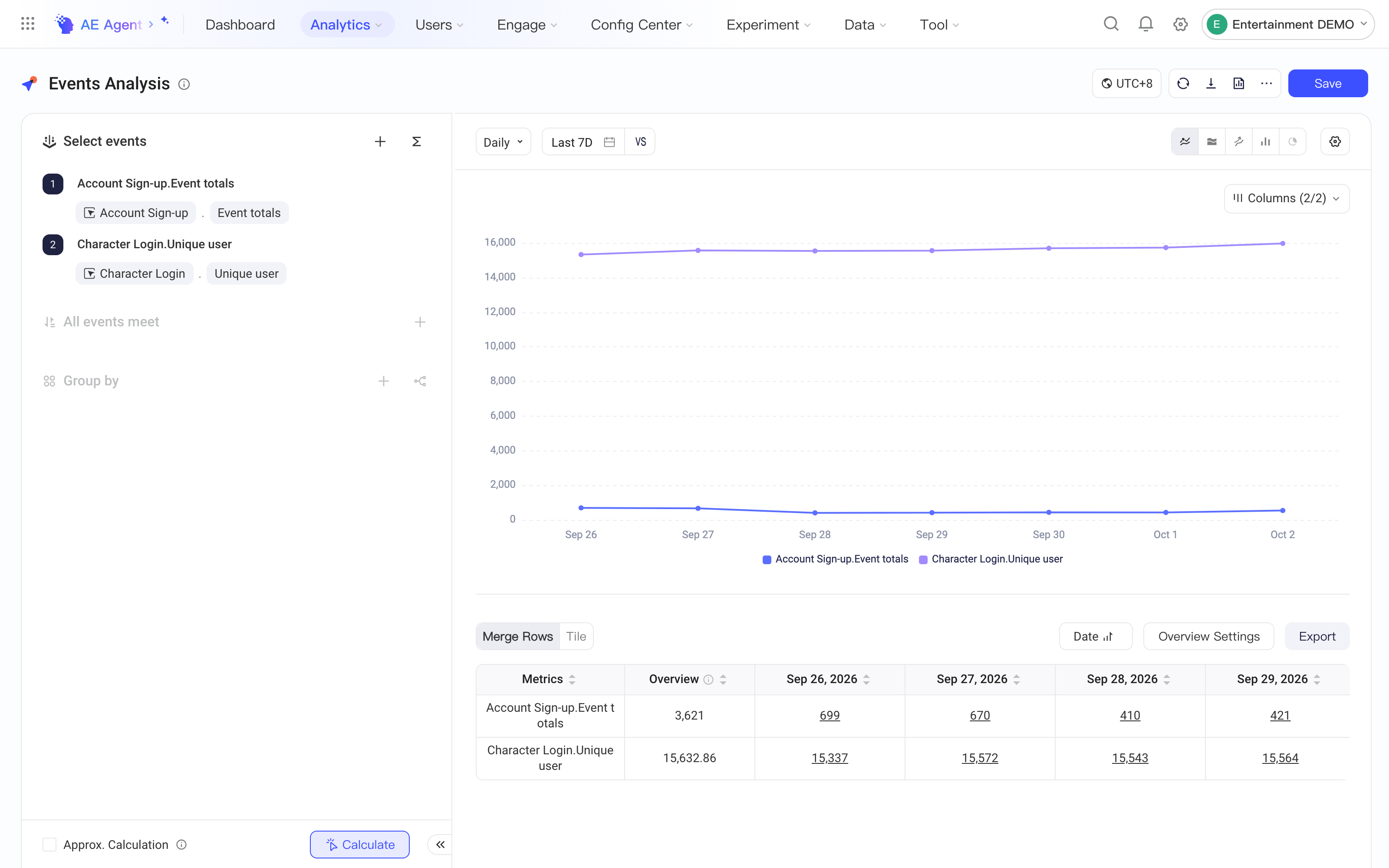Choose event from Account Sign-up selector

(x=136, y=213)
